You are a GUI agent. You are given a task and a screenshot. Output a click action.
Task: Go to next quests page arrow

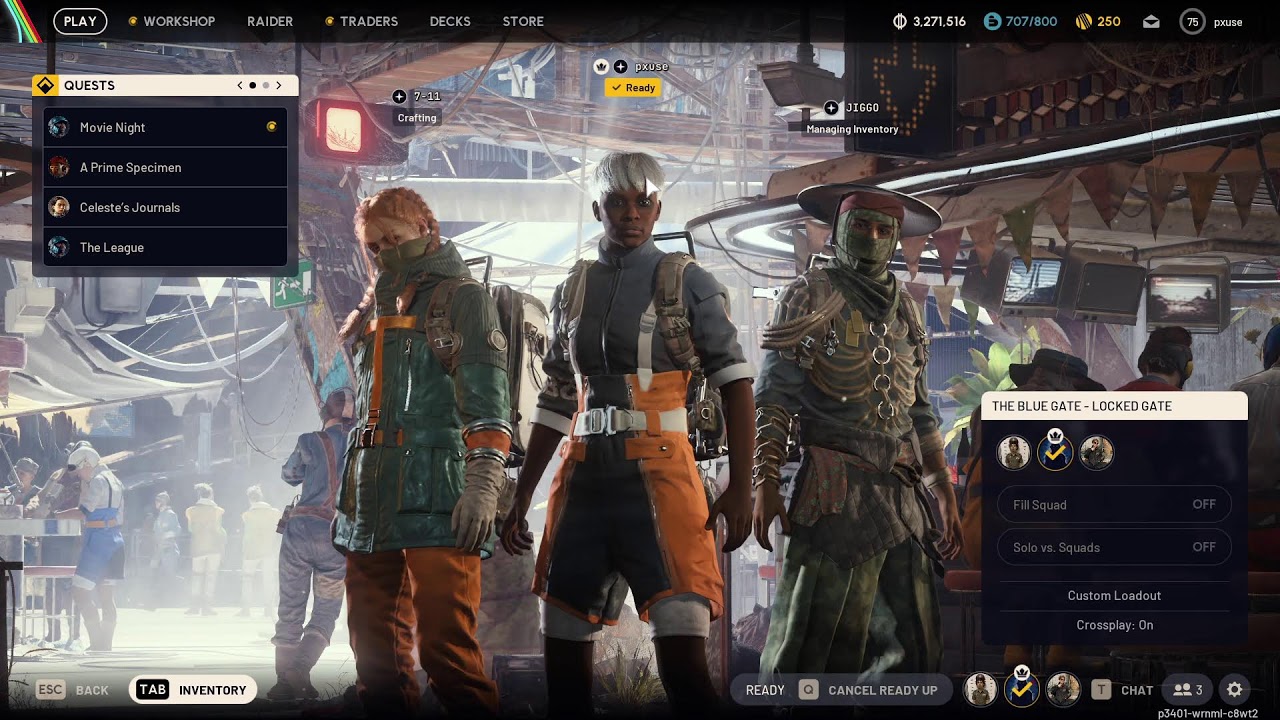(279, 86)
